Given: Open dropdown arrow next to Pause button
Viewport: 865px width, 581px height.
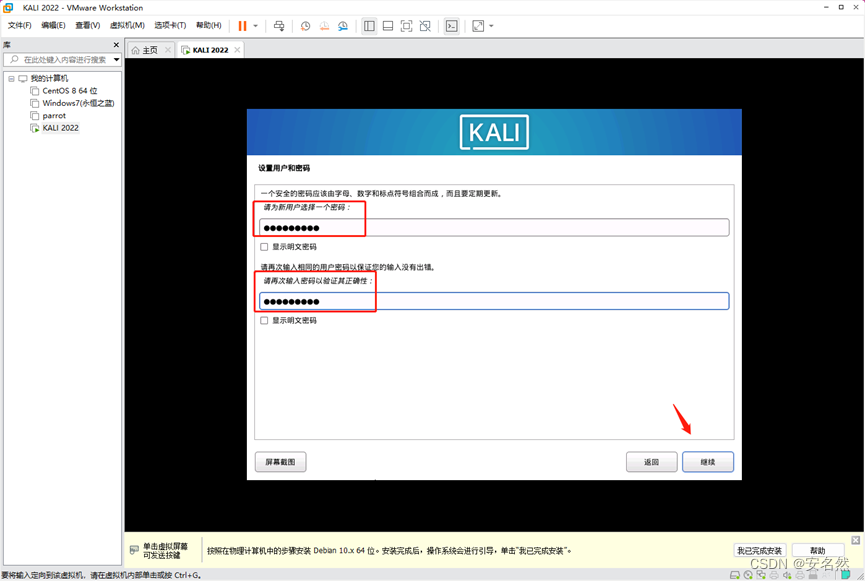Looking at the screenshot, I should pos(255,26).
